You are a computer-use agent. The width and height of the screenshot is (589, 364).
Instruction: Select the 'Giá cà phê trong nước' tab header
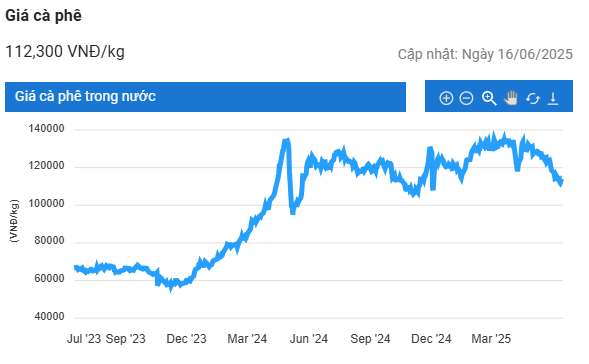pyautogui.click(x=205, y=97)
